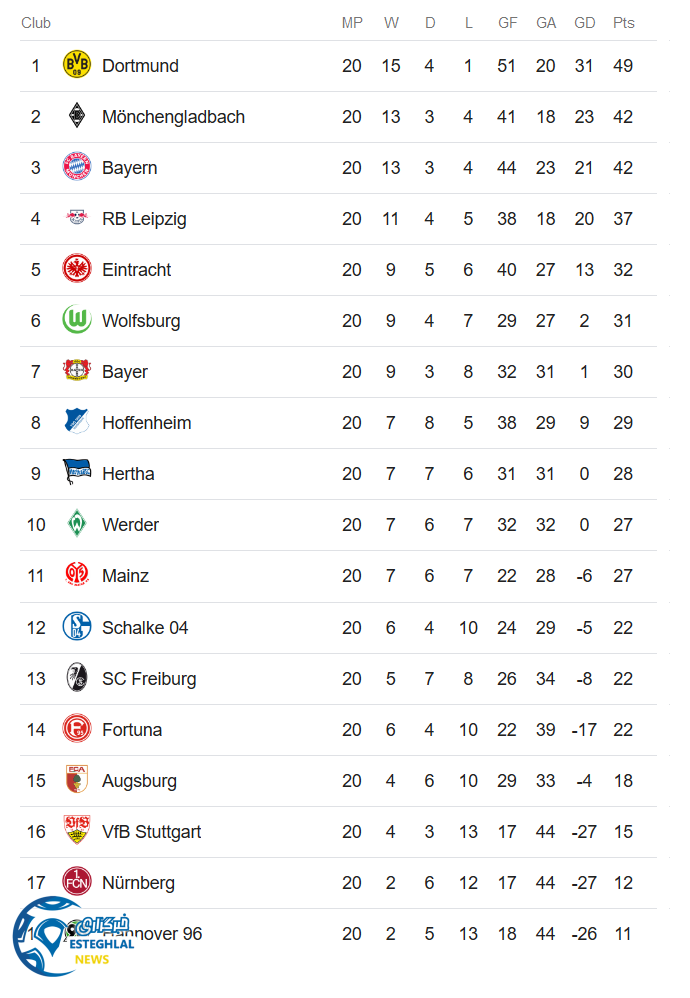
Task: Click the Mönchengladbach club crest
Action: pos(77,117)
